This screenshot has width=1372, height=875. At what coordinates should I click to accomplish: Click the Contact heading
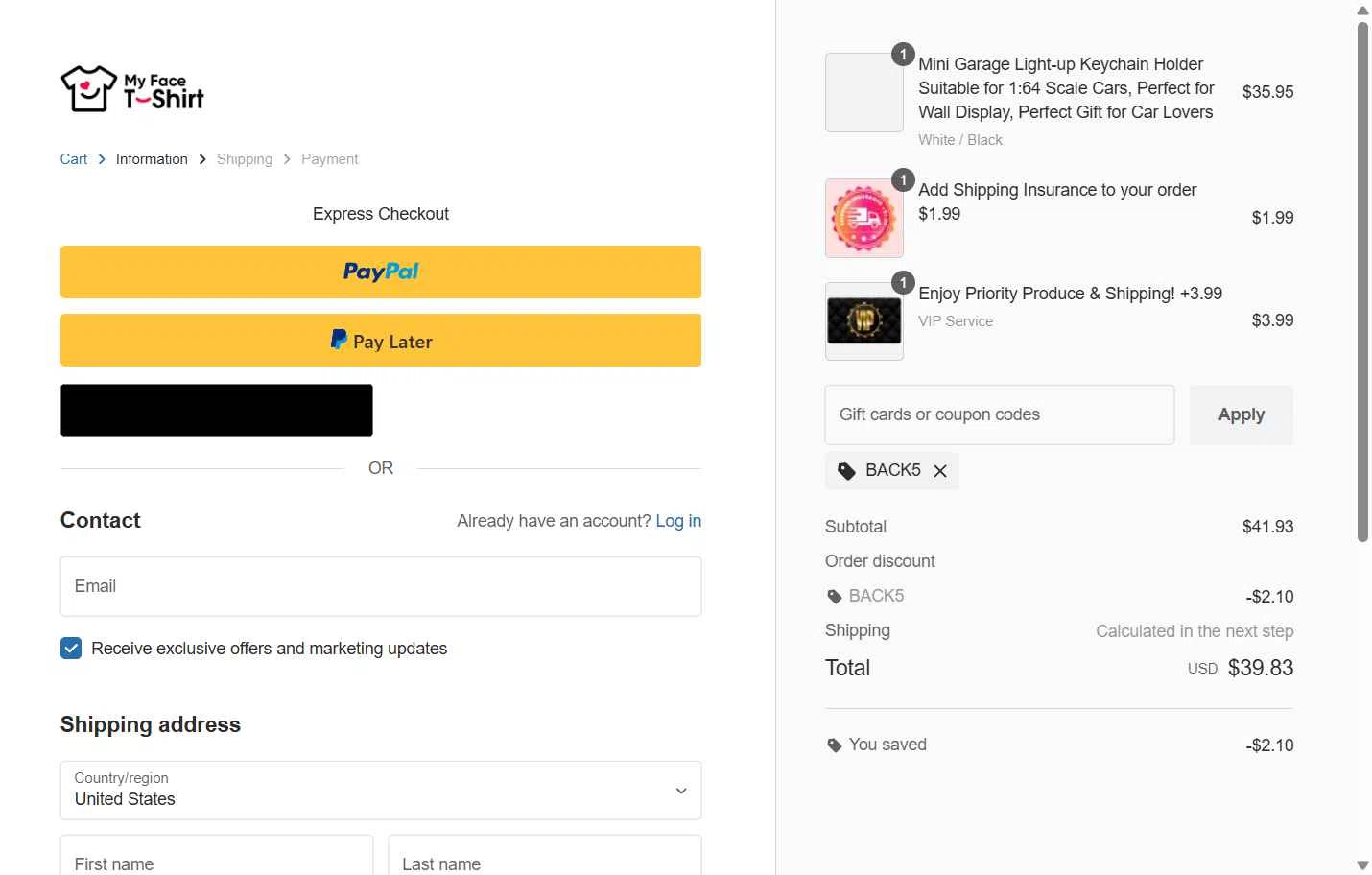tap(101, 521)
